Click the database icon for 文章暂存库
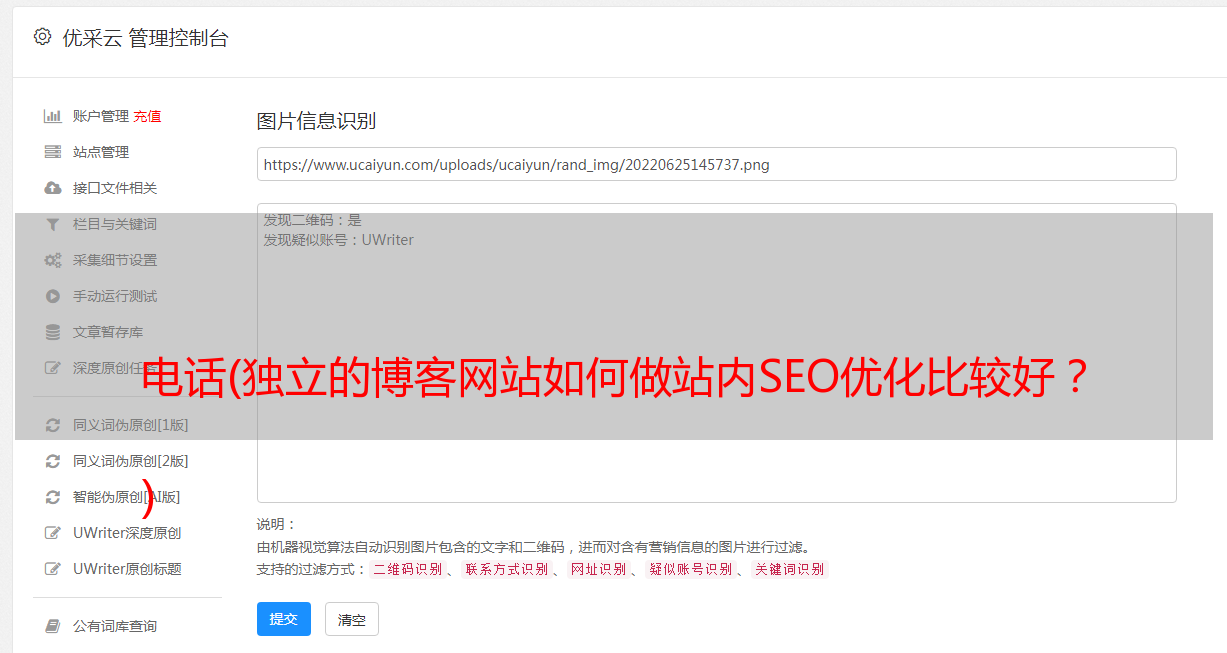The image size is (1227, 653). click(x=53, y=332)
